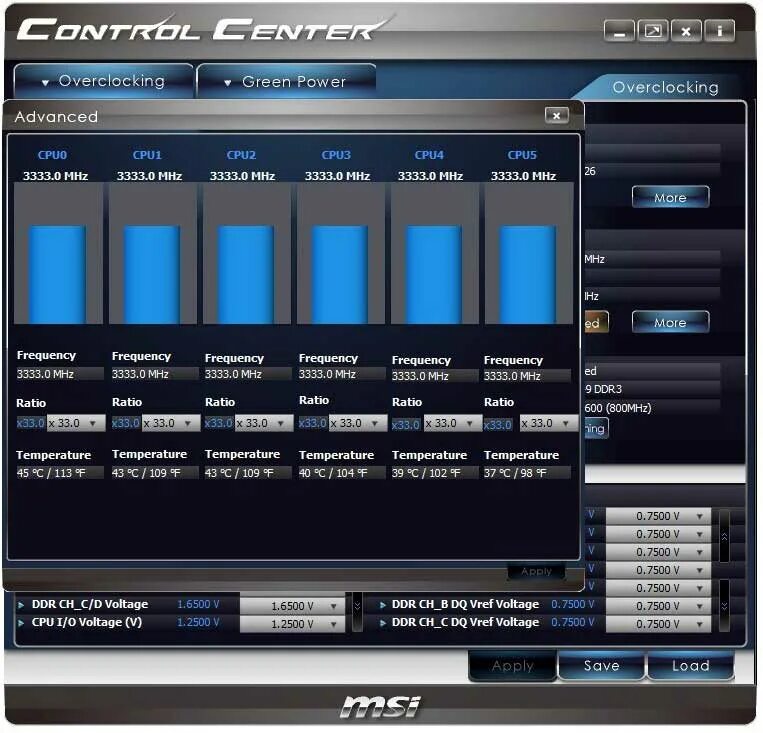
Task: Open topmost 0.7500 V dropdown on right
Action: point(658,516)
